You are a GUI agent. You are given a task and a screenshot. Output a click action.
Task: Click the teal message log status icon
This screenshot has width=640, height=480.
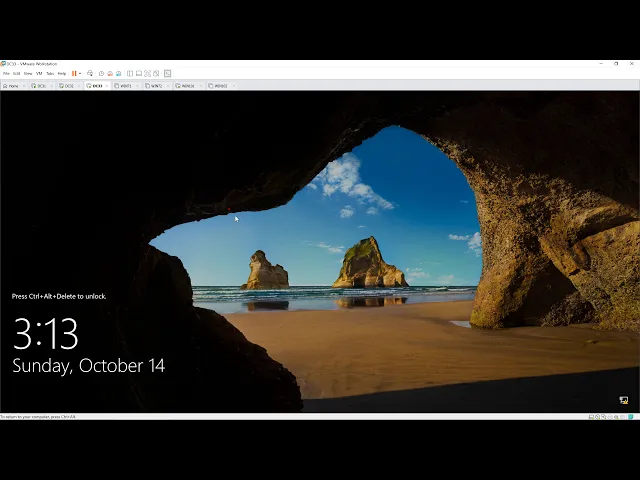[631, 417]
